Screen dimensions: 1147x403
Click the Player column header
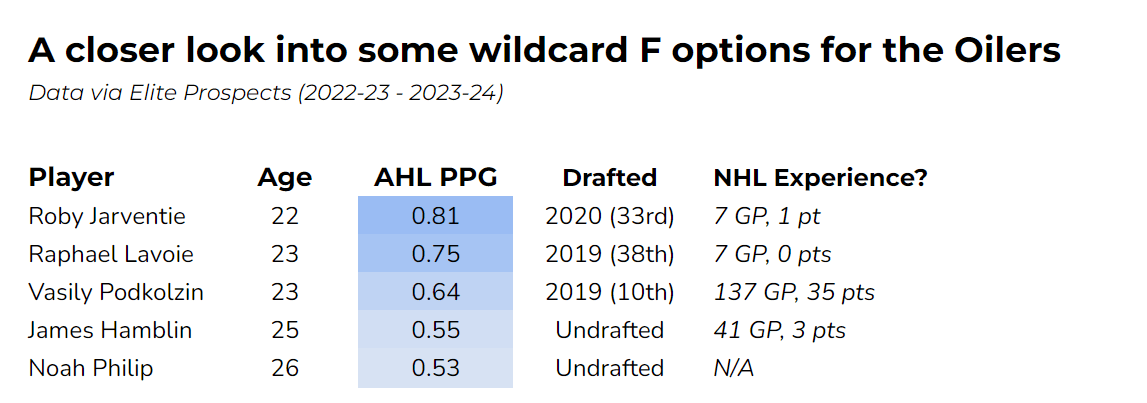71,178
